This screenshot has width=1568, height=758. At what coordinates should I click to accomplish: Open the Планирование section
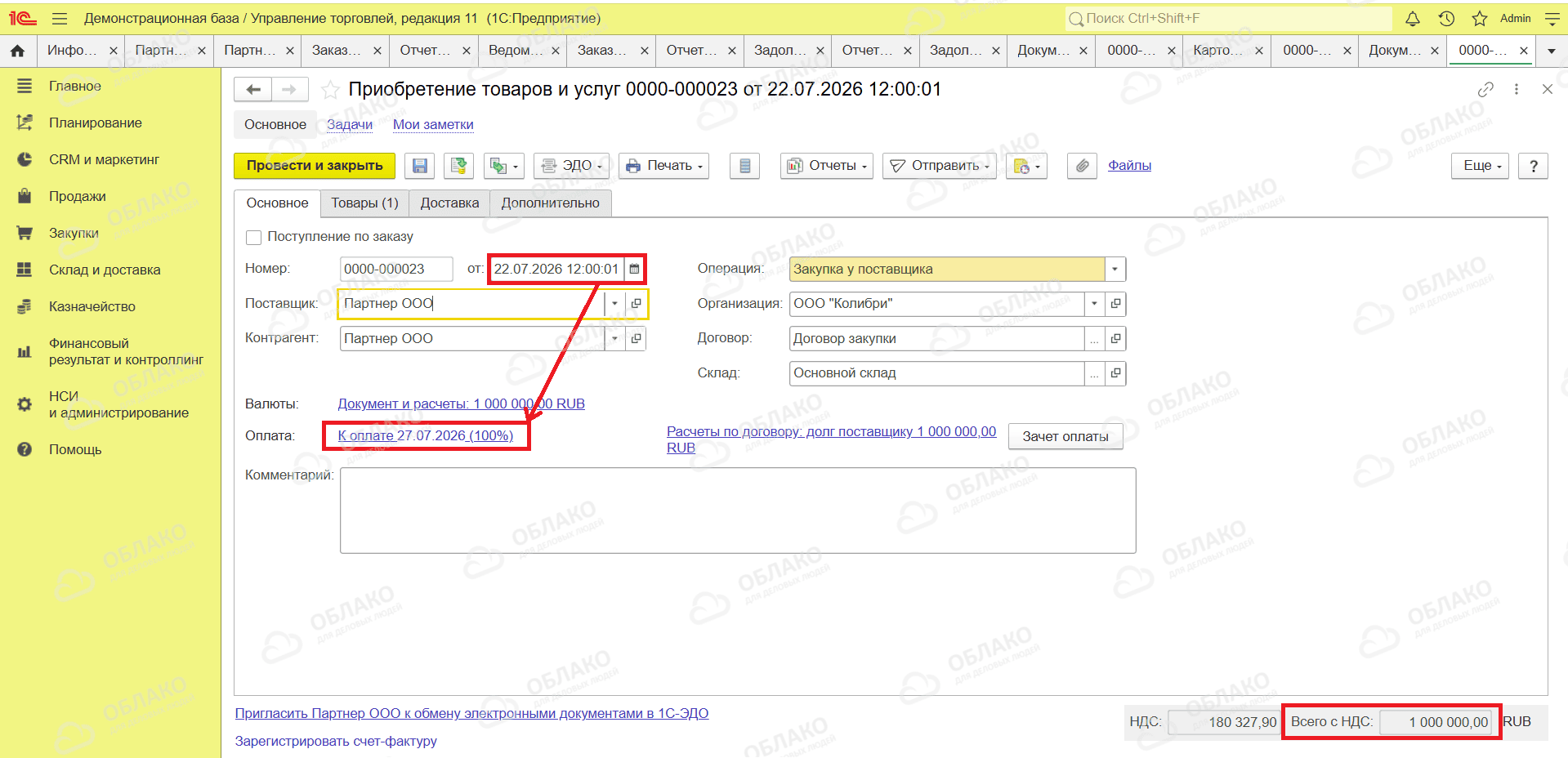click(96, 123)
